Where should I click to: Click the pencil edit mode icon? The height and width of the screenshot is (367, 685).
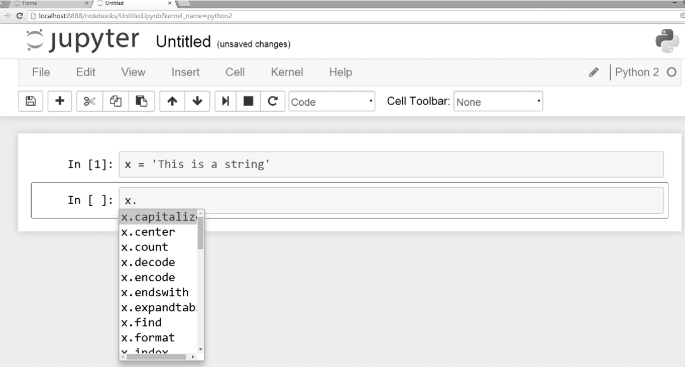(x=593, y=72)
